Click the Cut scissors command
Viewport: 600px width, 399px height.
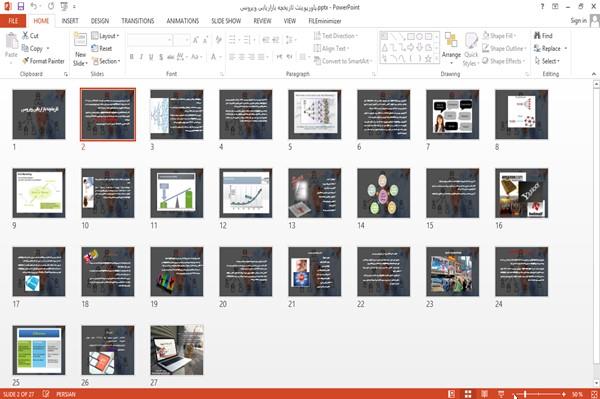point(30,36)
